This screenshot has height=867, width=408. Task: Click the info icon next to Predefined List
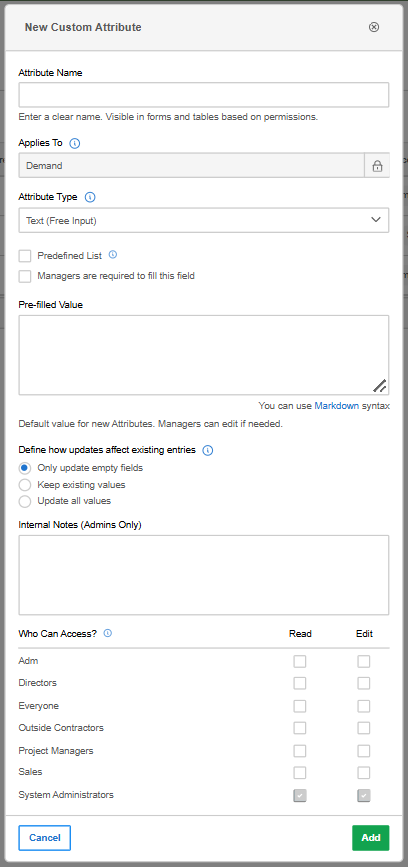(113, 255)
